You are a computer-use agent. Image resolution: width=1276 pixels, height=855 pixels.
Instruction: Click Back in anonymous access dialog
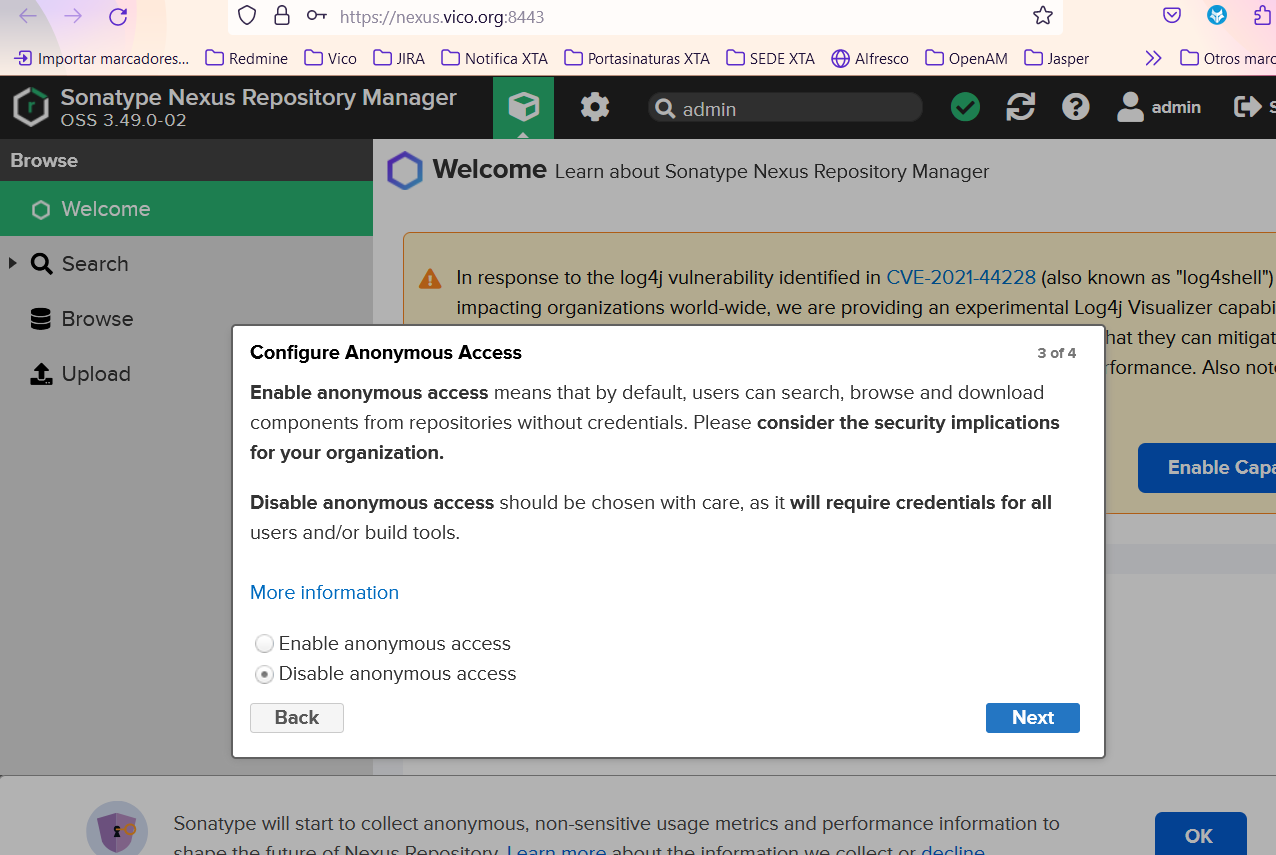point(297,718)
